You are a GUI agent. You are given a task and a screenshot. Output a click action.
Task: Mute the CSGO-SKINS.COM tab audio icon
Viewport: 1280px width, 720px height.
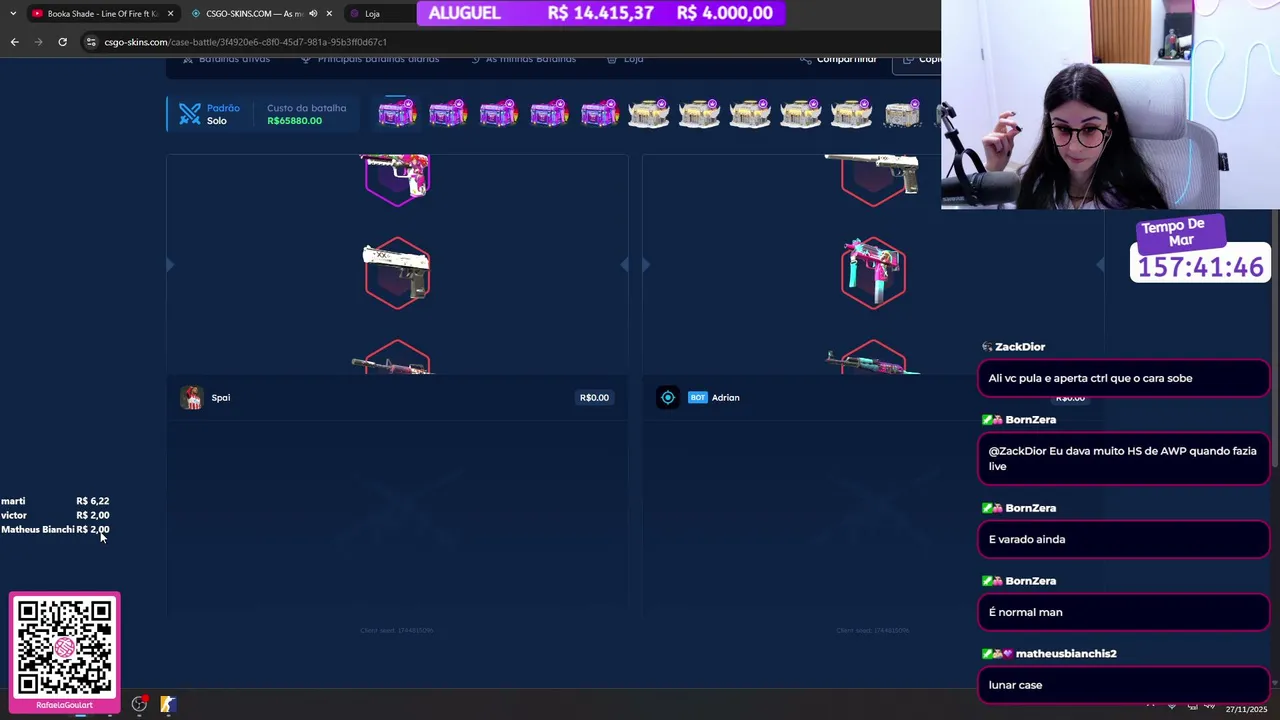(313, 14)
